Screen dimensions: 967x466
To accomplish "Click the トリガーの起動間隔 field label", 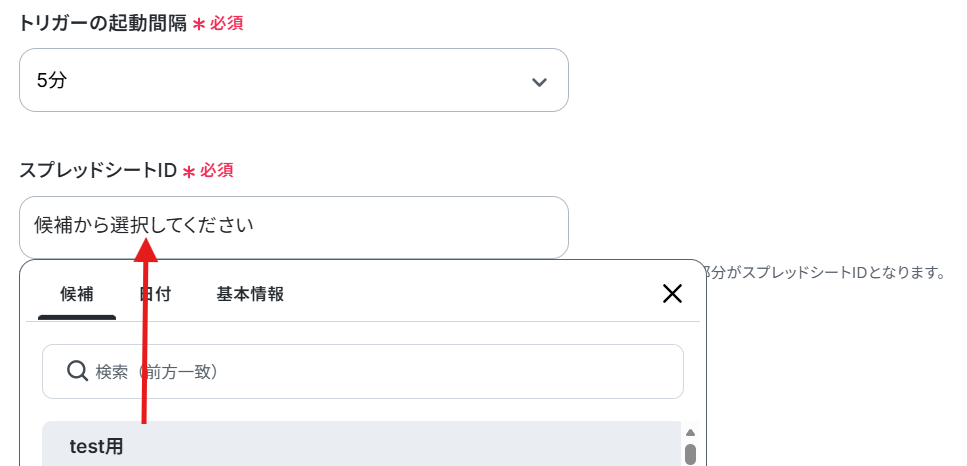I will 102,23.
